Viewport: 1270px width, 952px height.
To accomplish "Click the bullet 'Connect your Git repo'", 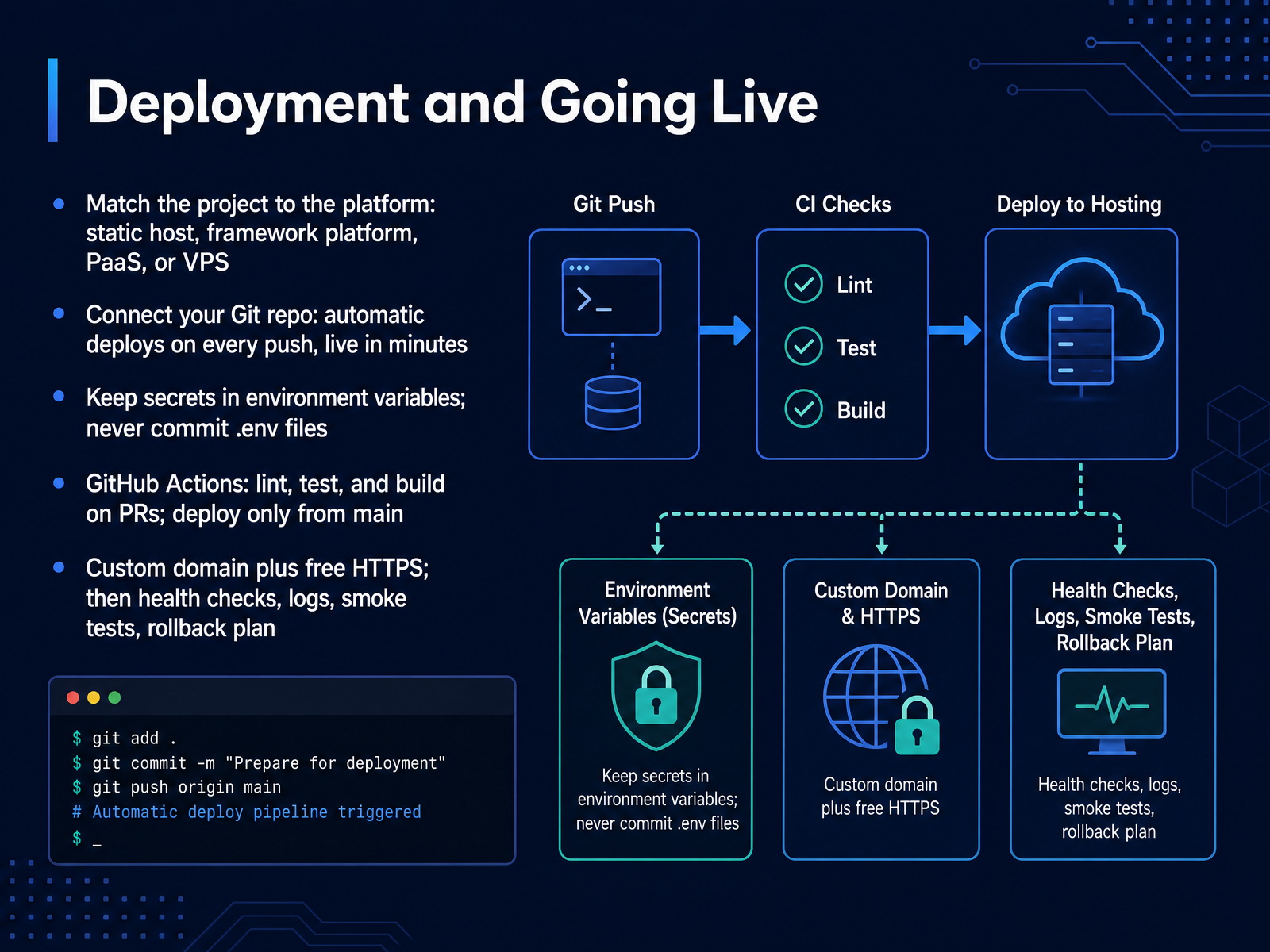I will [x=276, y=329].
